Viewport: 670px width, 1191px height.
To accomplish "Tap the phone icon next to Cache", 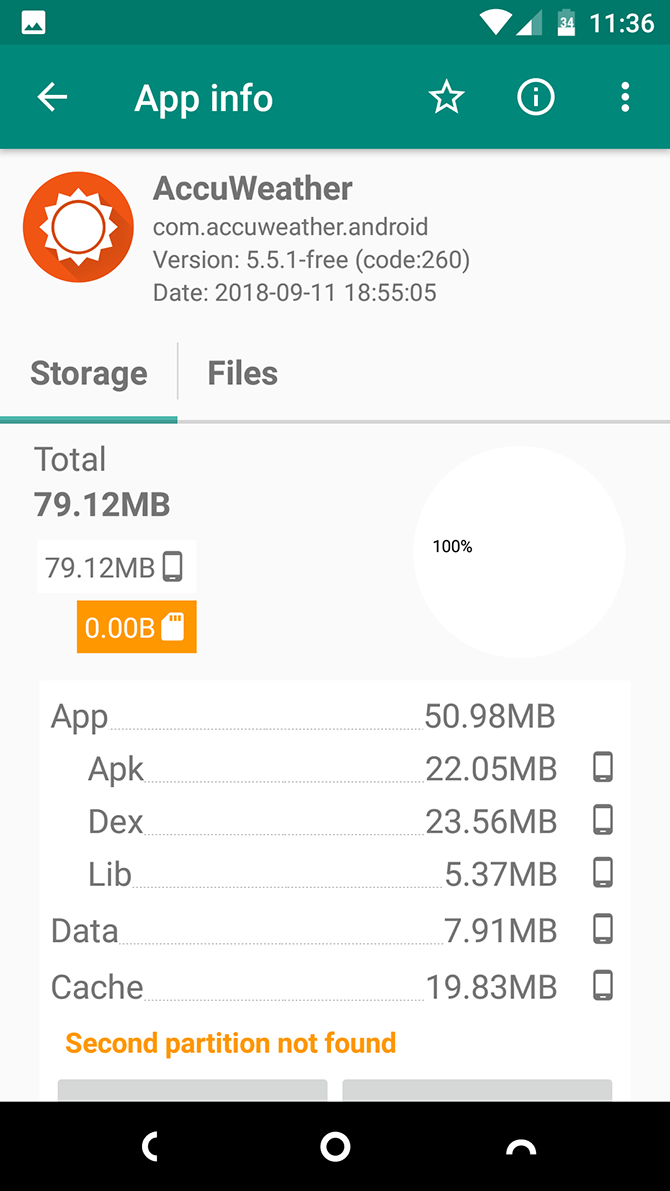I will (x=604, y=986).
